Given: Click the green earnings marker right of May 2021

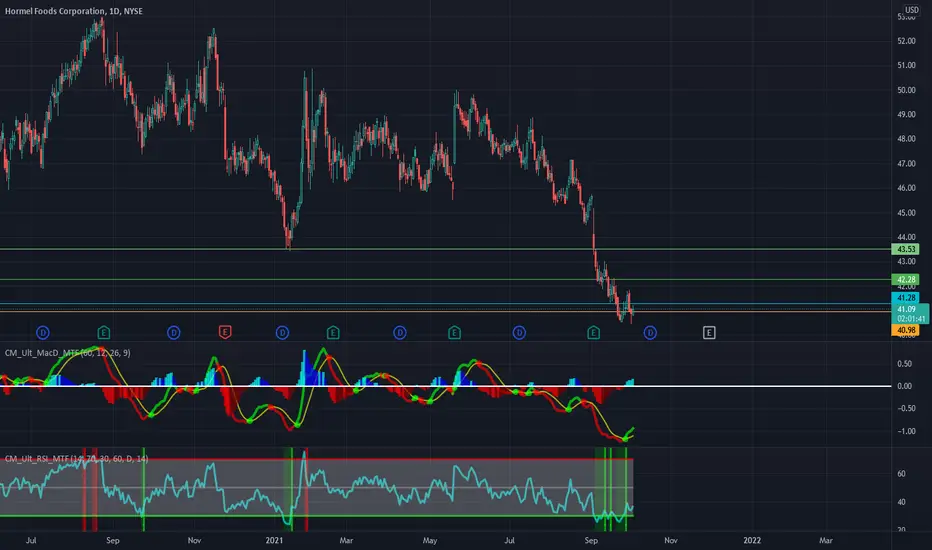Looking at the screenshot, I should [x=454, y=333].
